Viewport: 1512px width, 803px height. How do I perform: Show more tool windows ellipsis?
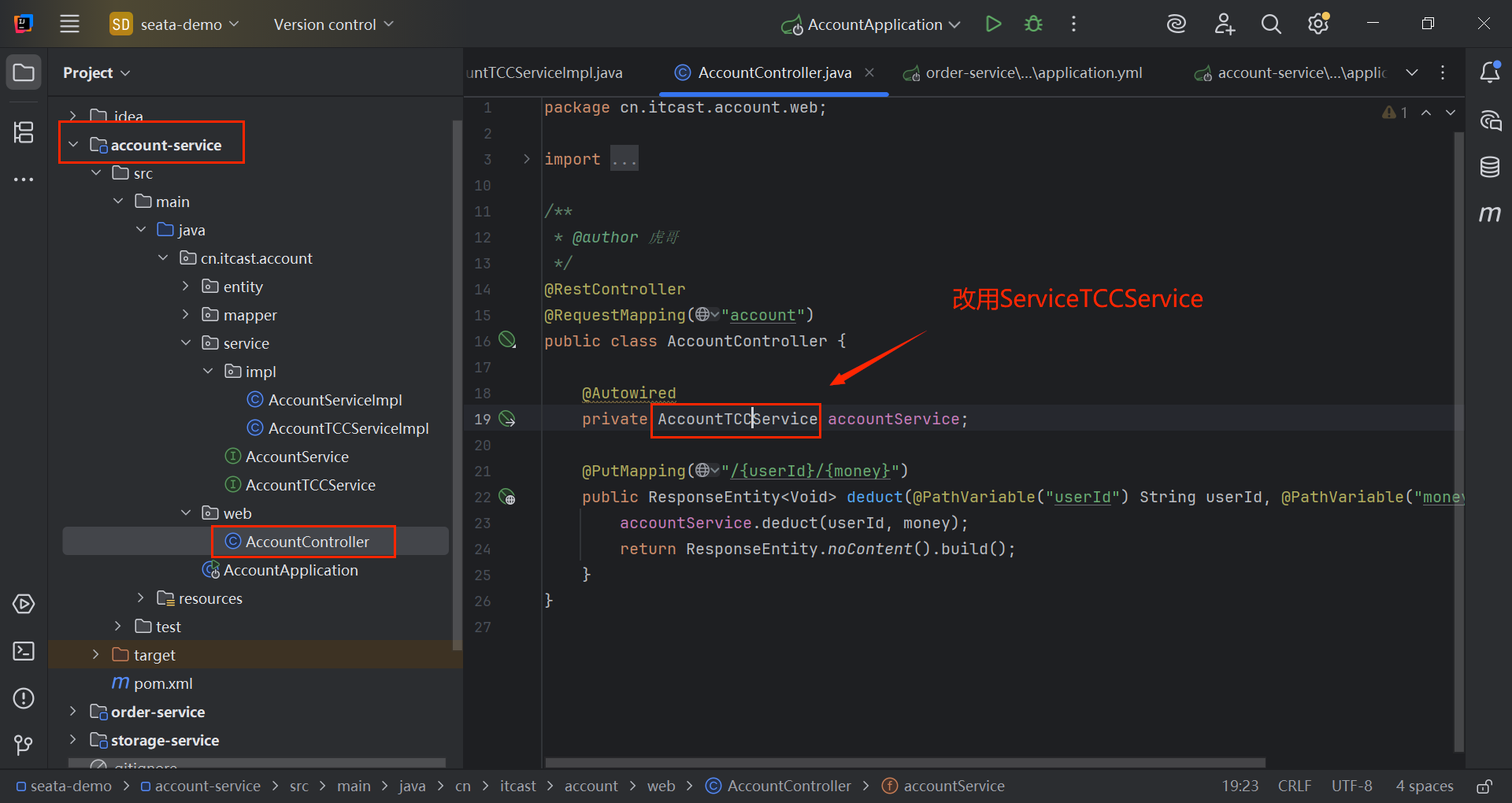24,179
